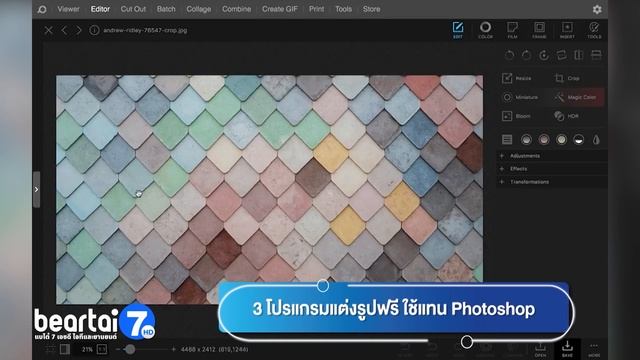The image size is (640, 360).
Task: Go to the previous image arrow
Action: point(64,30)
